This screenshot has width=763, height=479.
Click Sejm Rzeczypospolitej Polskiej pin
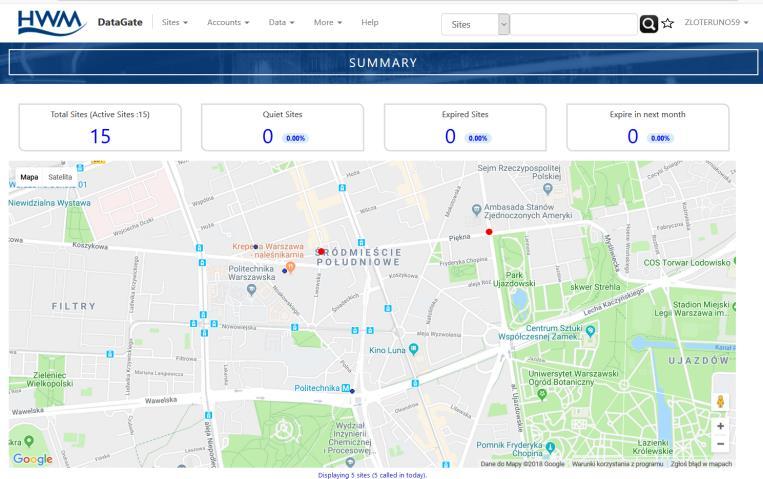pos(548,188)
